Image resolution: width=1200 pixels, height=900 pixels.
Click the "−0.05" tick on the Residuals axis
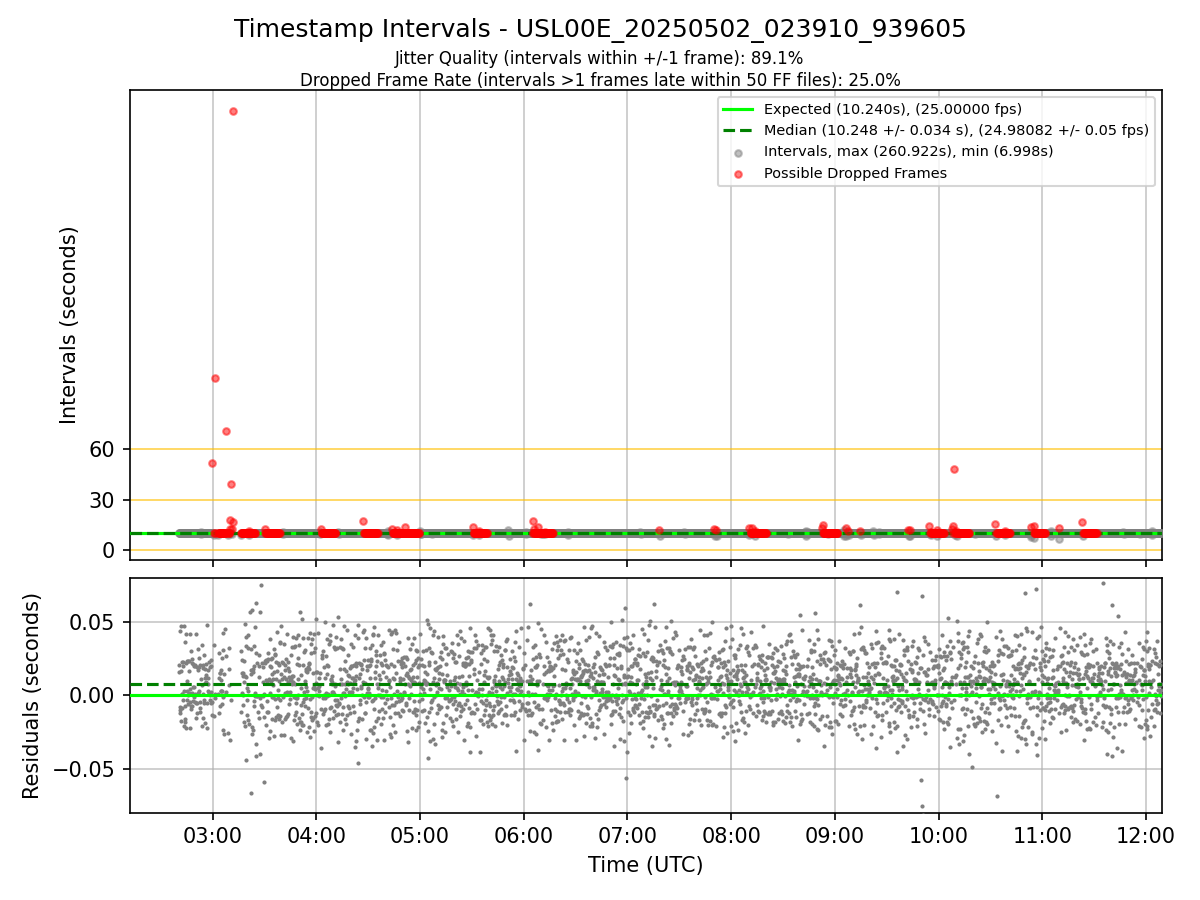84,769
